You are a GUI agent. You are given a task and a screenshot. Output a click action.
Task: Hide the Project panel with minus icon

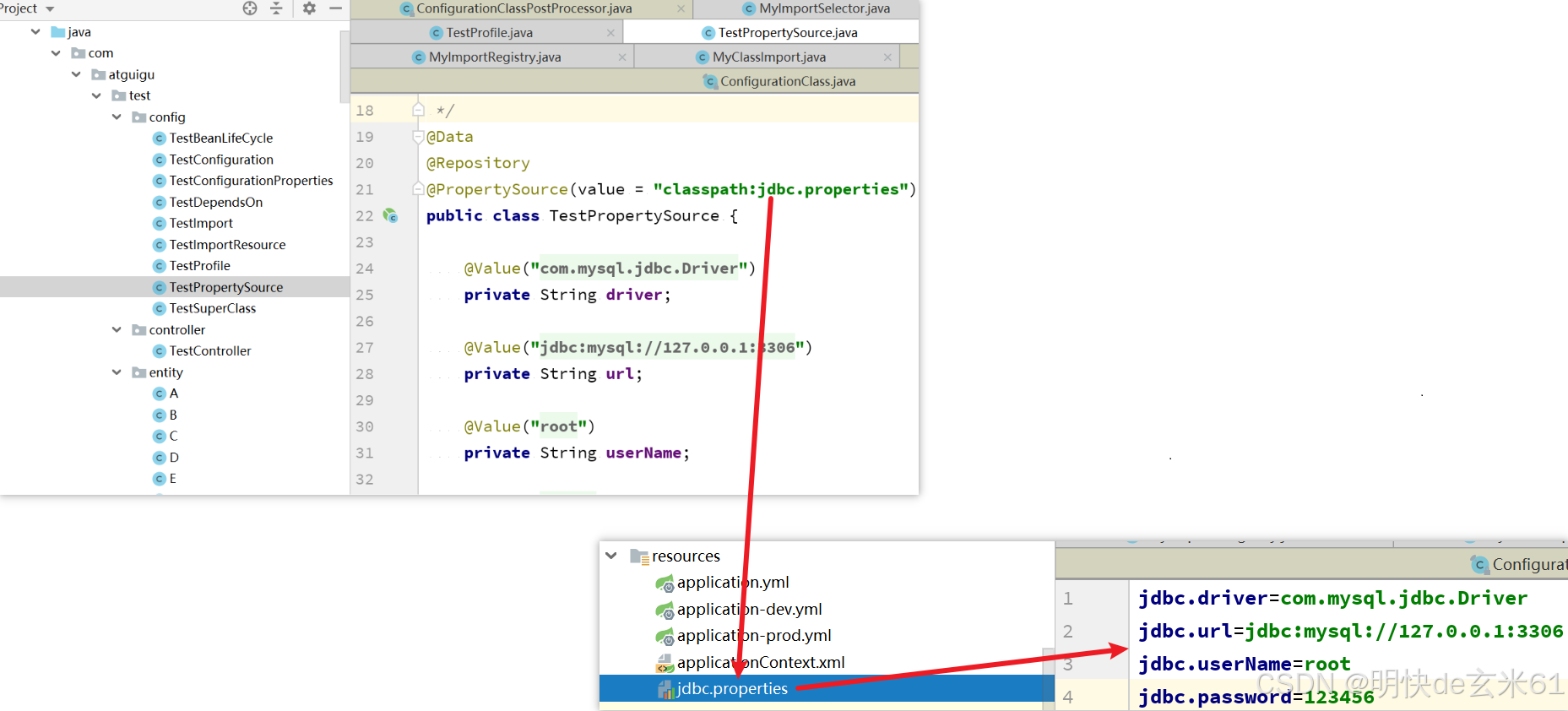tap(335, 8)
